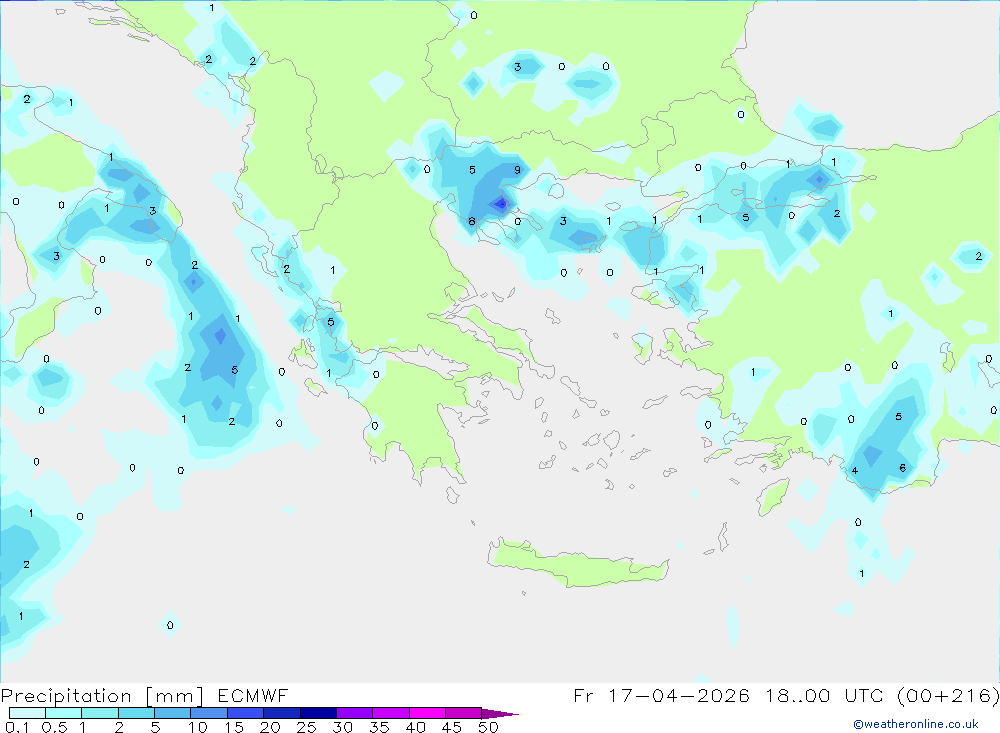Pick the 1–2 mm legend swatch
This screenshot has width=1000, height=733.
pyautogui.click(x=99, y=713)
